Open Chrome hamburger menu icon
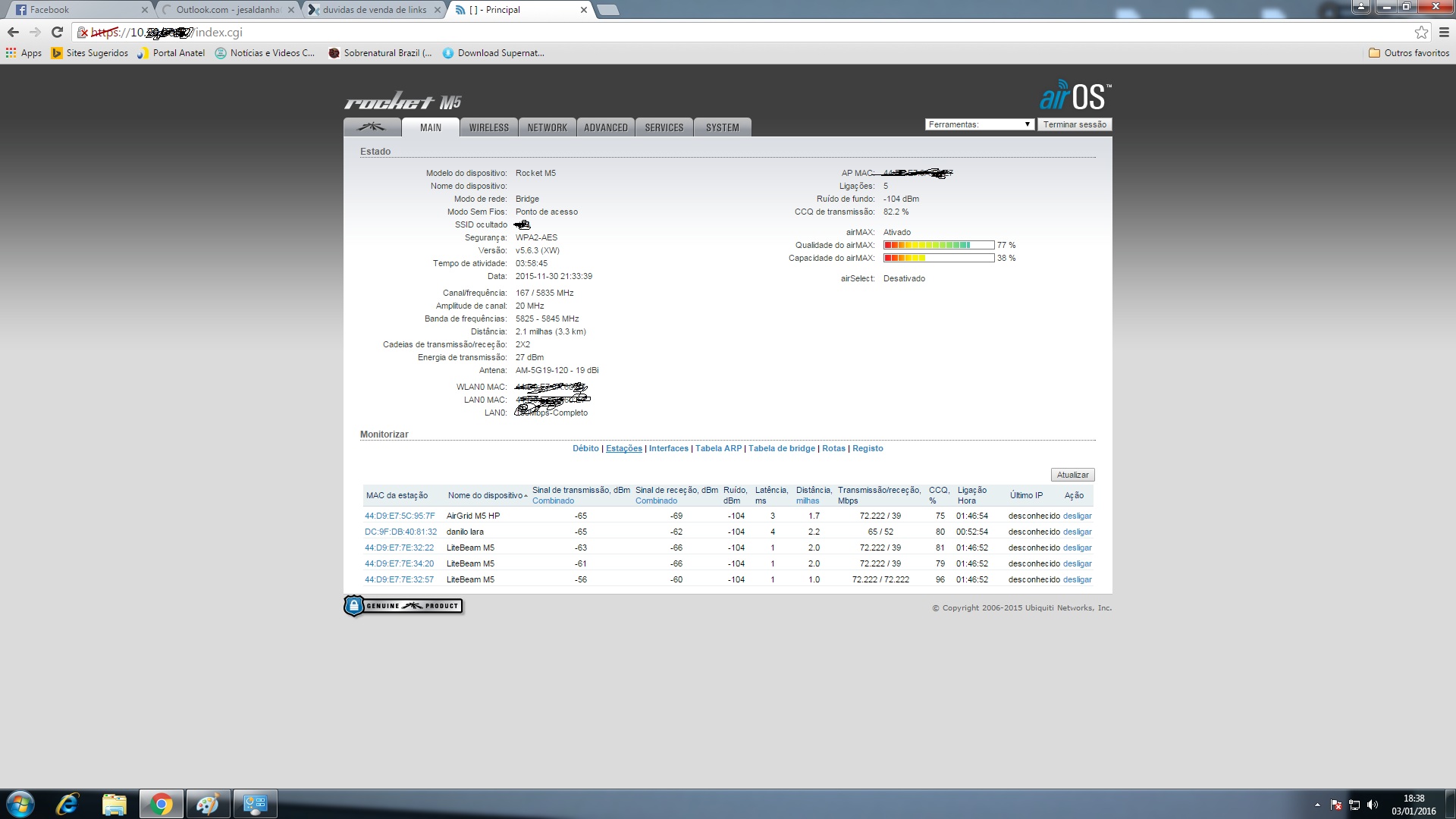 pos(1444,32)
